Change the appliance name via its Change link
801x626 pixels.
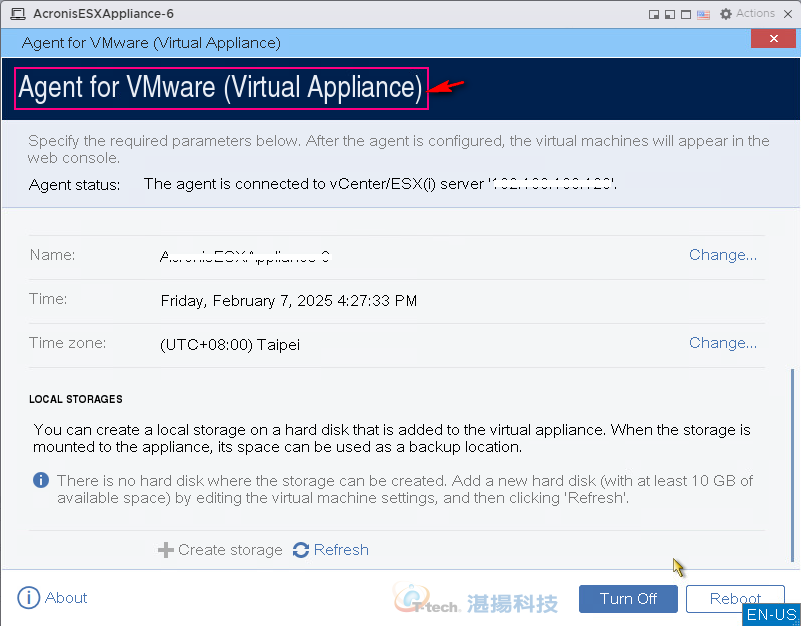[x=723, y=255]
